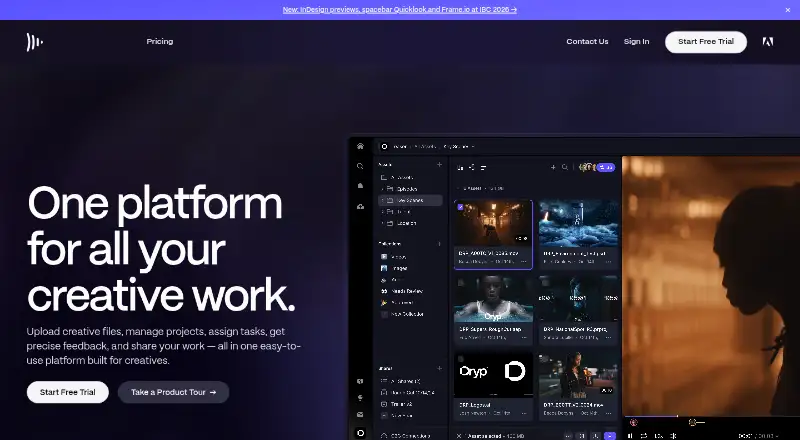Click the plus icon in asset toolbar
Screen dimensions: 800x440
553,167
